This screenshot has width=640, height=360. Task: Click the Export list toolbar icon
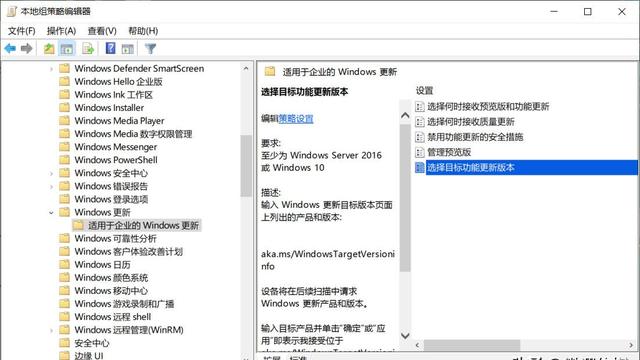(x=88, y=49)
